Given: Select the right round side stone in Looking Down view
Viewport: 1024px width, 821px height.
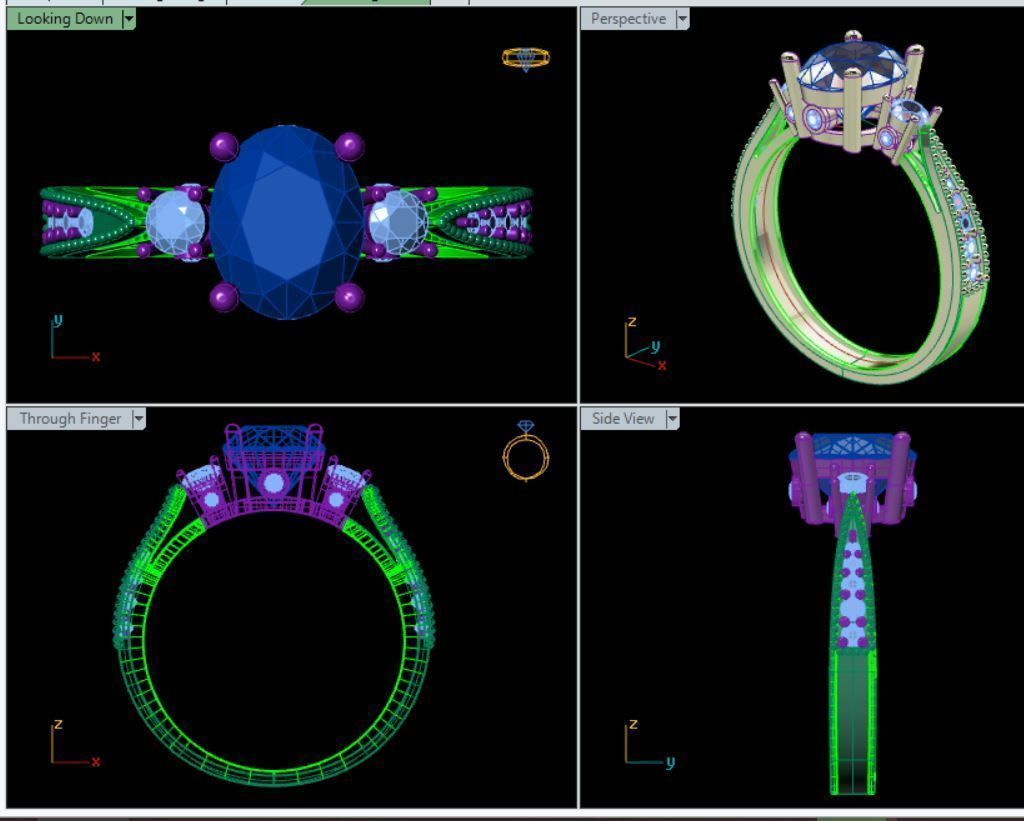Looking at the screenshot, I should [398, 222].
